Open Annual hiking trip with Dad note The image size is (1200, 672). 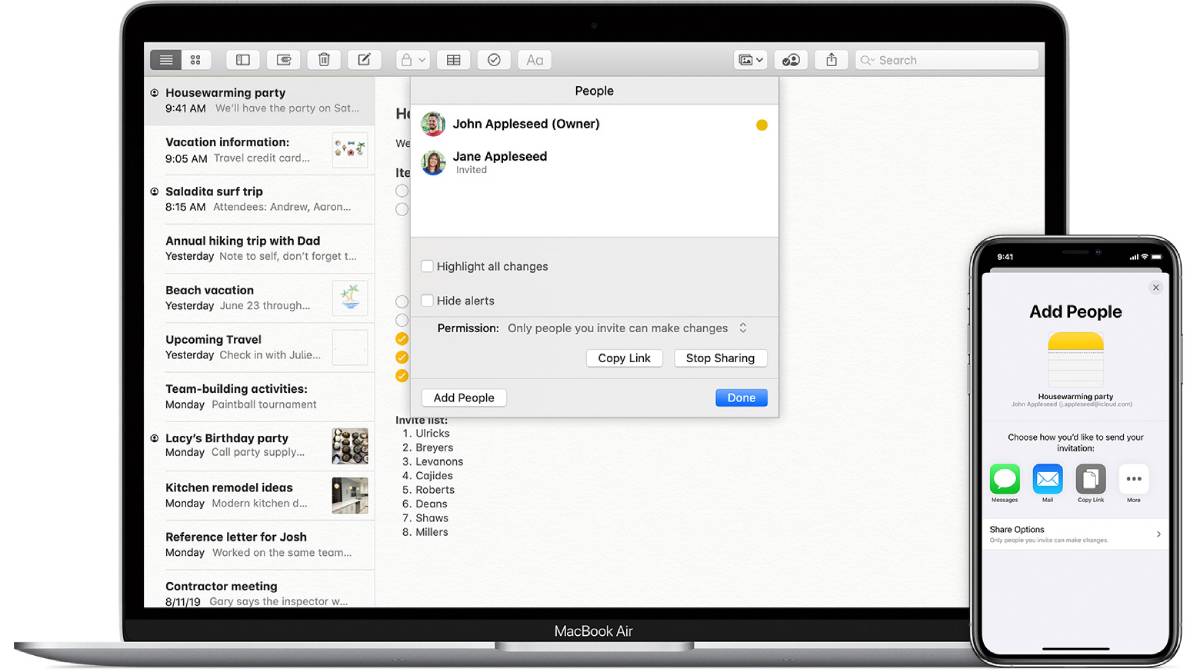(260, 248)
